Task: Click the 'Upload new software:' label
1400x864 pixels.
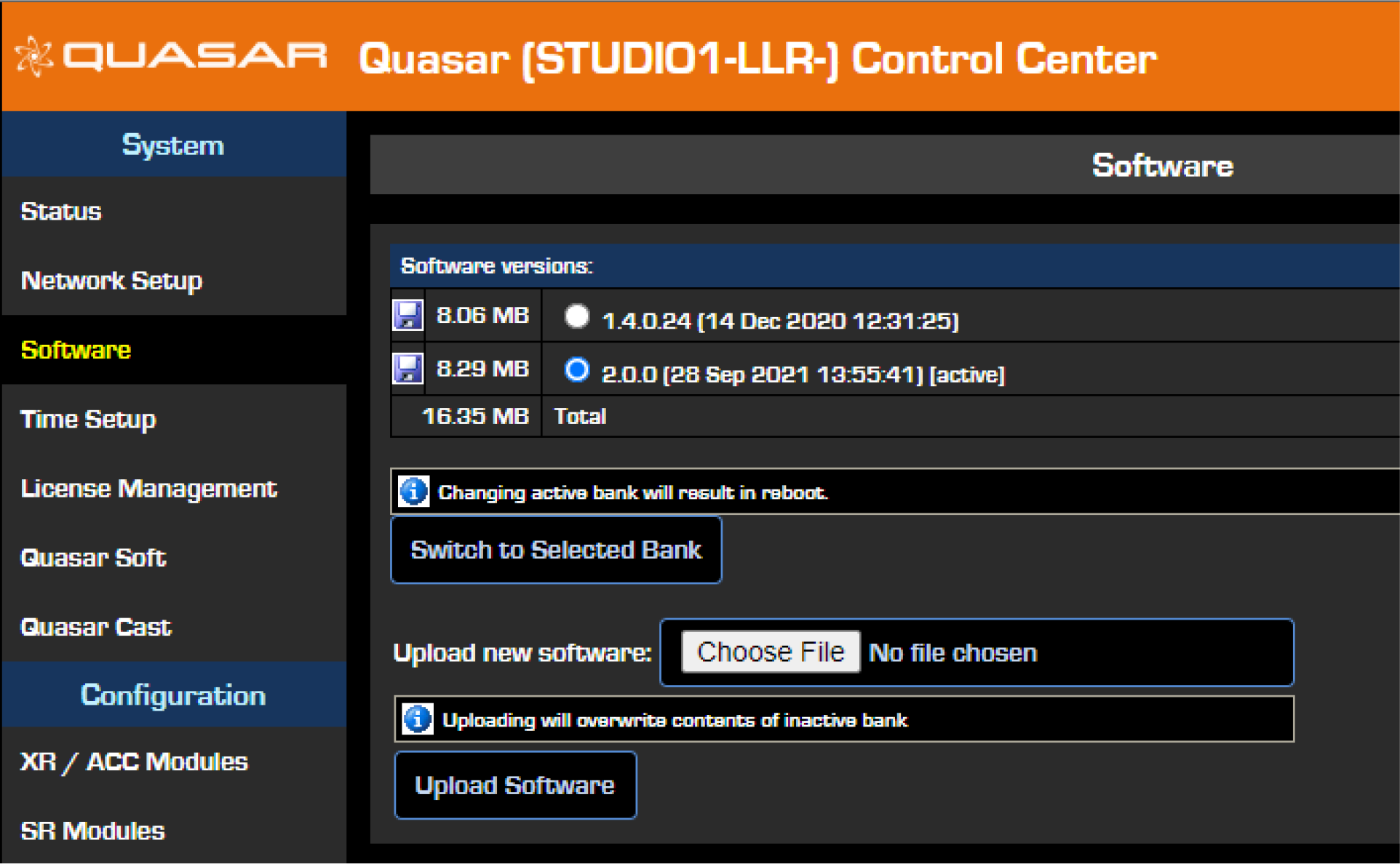Action: [x=522, y=653]
